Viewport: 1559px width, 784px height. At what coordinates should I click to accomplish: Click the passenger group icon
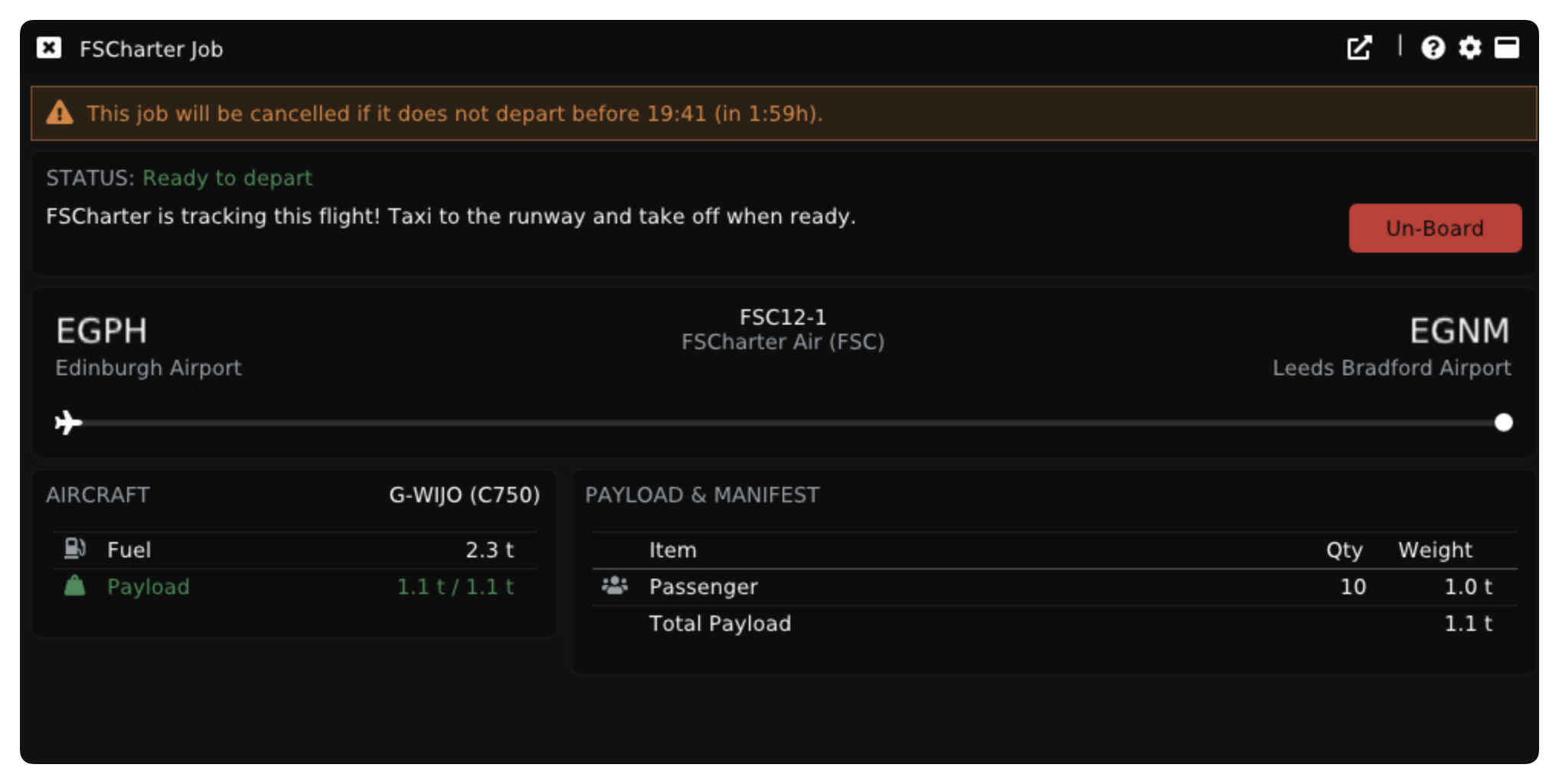(614, 586)
